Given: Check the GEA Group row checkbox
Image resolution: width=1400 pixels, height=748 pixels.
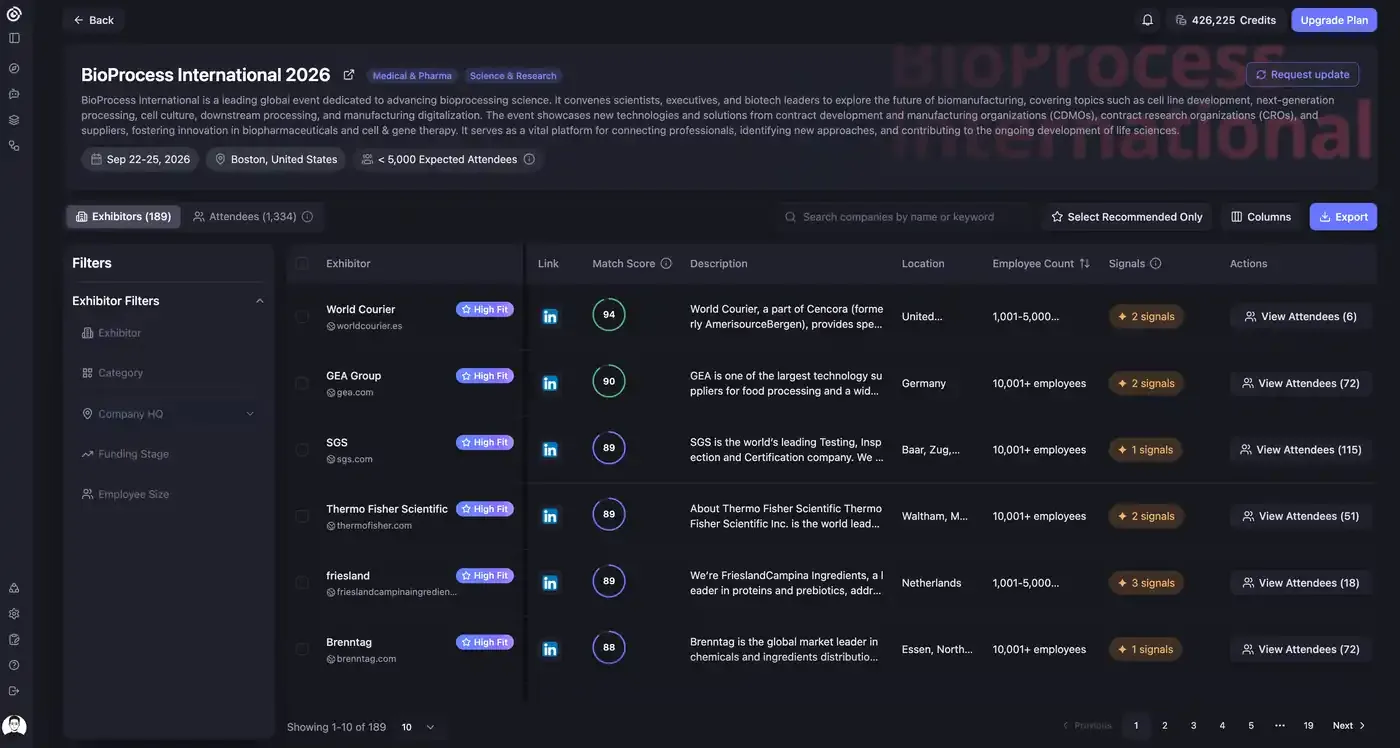Looking at the screenshot, I should (x=302, y=383).
